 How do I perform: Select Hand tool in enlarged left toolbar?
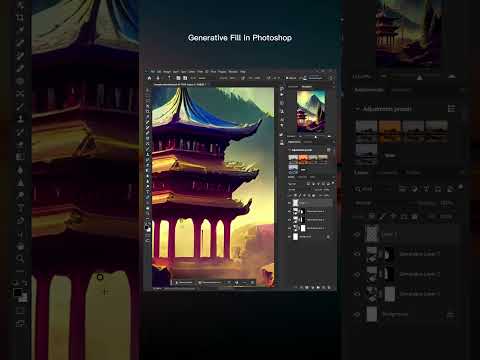click(x=20, y=247)
